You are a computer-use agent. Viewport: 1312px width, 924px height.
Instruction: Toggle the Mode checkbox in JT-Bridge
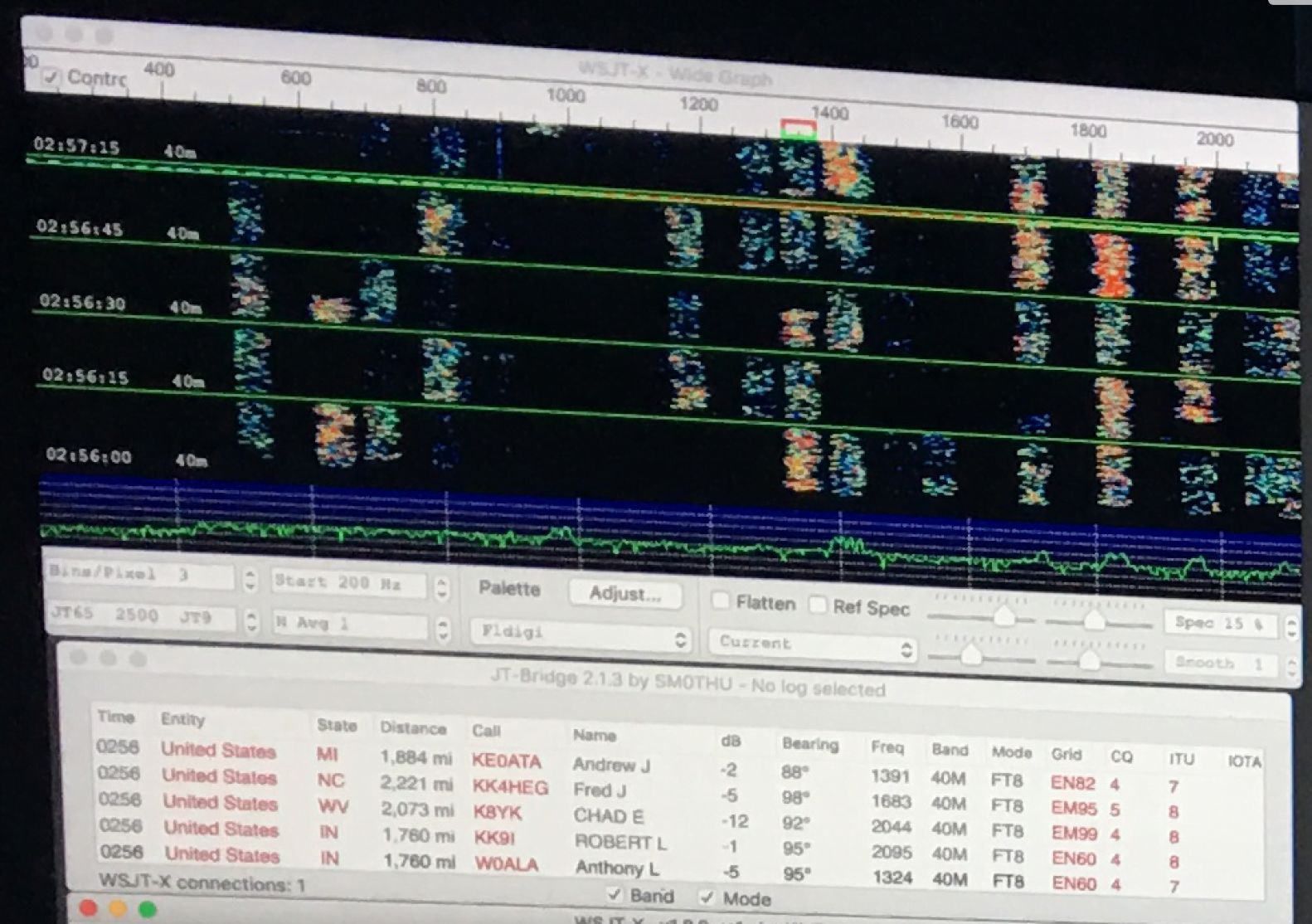click(707, 897)
